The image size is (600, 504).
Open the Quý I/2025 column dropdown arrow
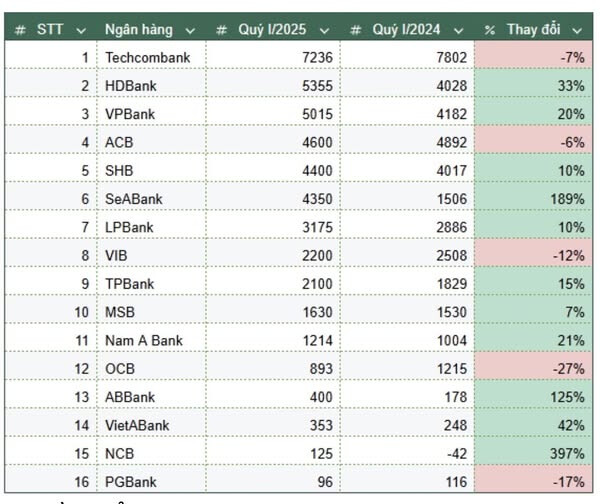tap(325, 29)
